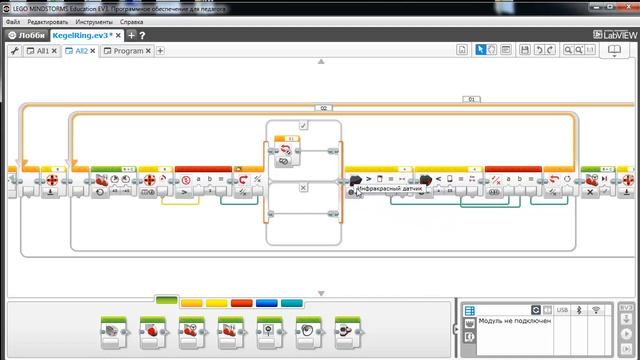Viewport: 640px width, 360px height.
Task: Click the loop label 02
Action: [x=323, y=108]
